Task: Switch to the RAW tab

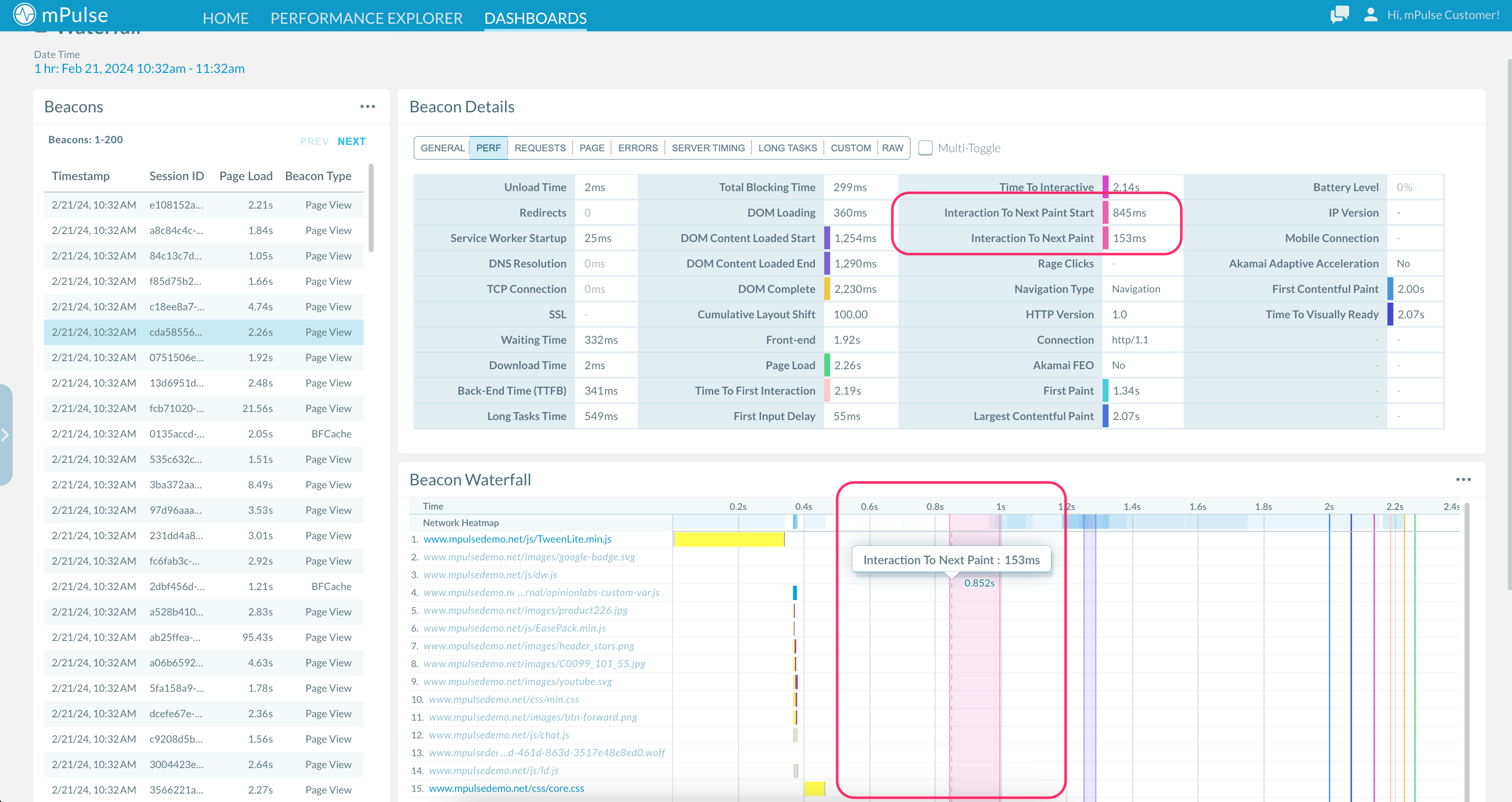Action: [x=893, y=148]
